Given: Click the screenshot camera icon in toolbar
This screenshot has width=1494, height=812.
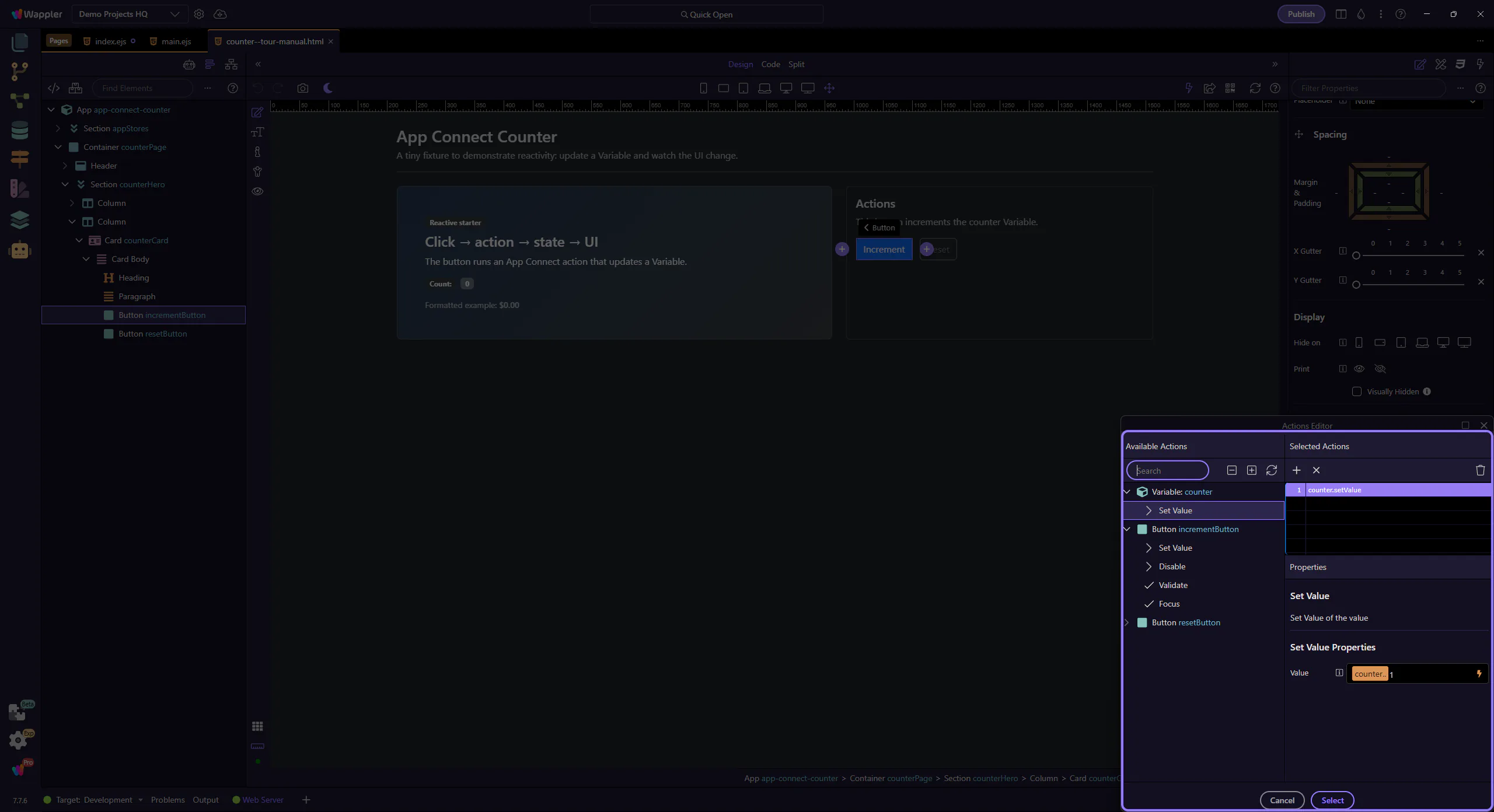Looking at the screenshot, I should point(302,88).
